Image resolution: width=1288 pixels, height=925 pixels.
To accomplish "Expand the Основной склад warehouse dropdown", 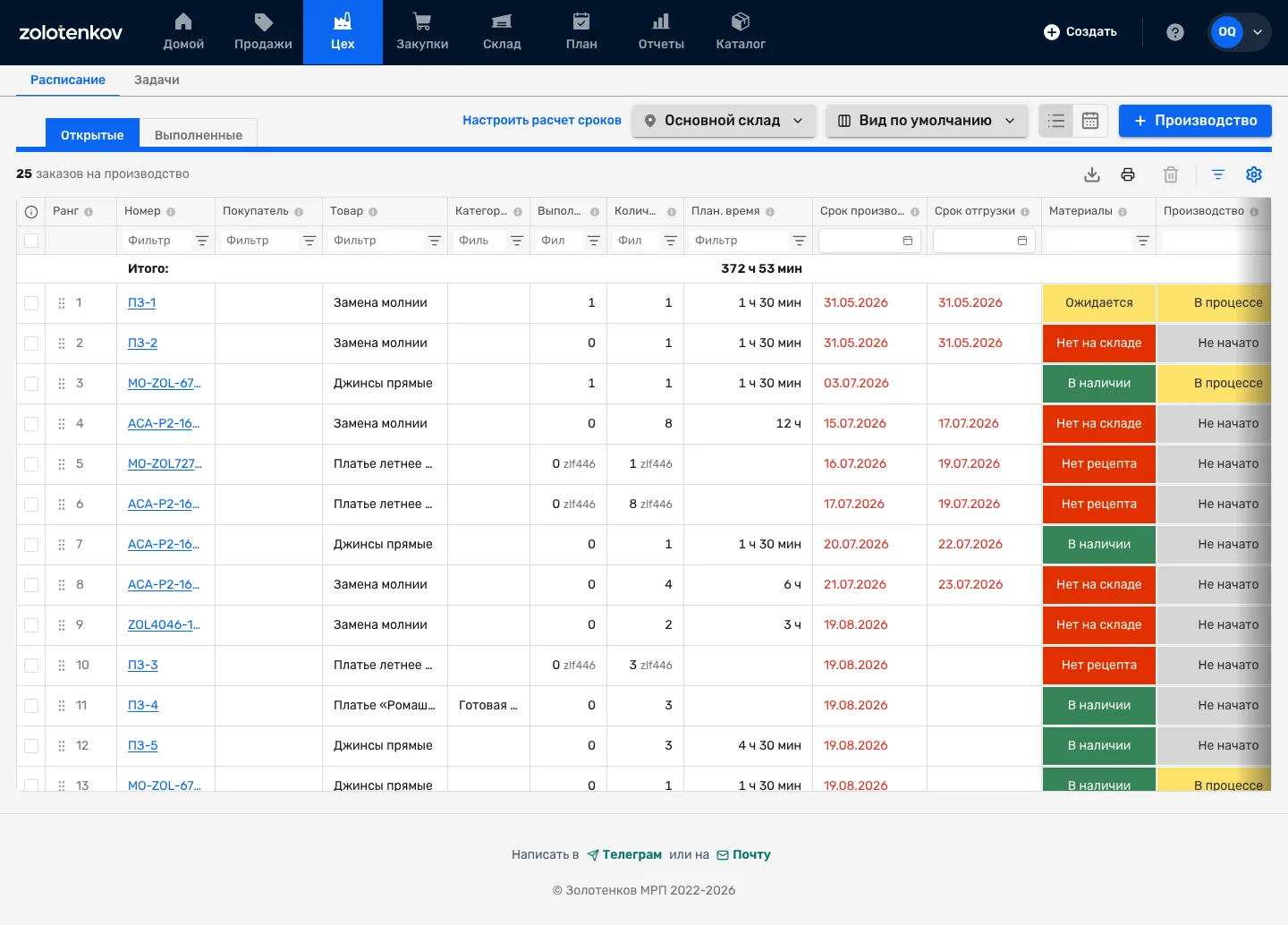I will (724, 121).
